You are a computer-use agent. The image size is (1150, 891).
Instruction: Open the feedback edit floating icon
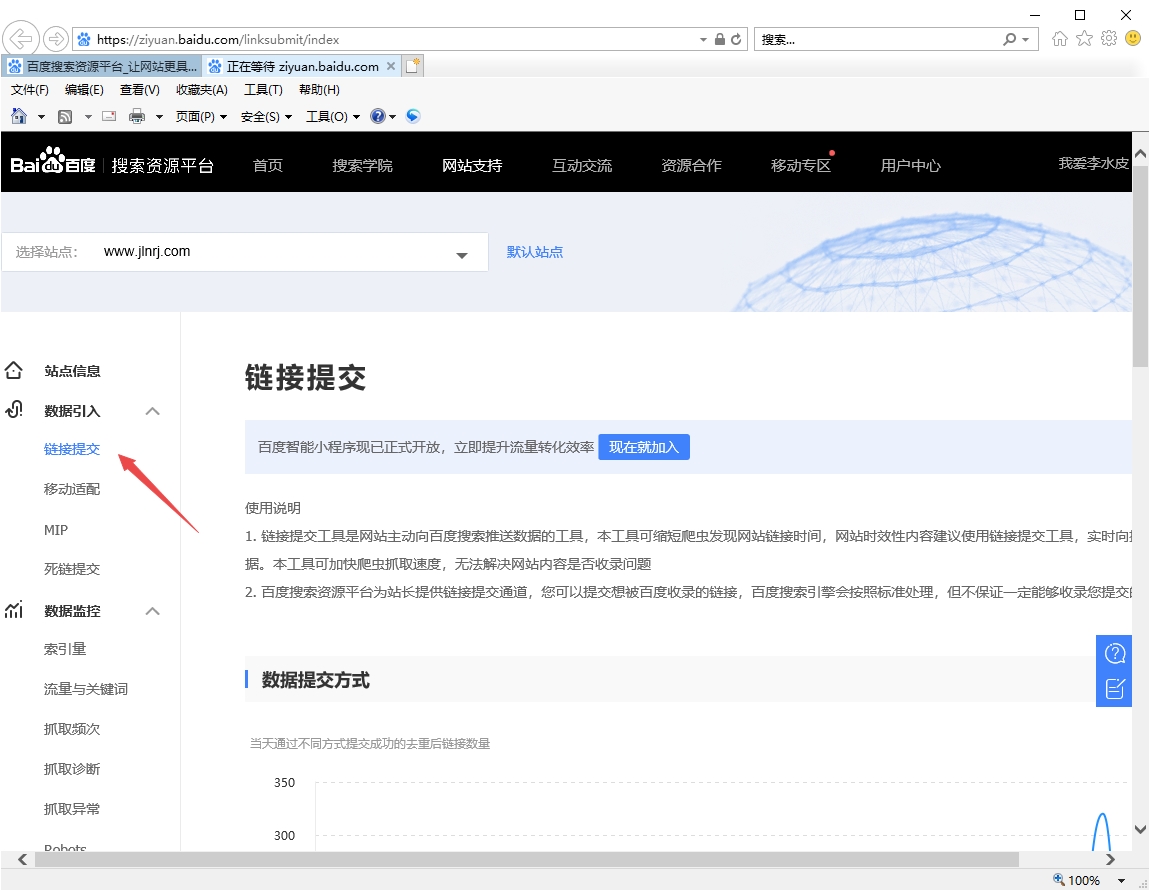point(1114,688)
